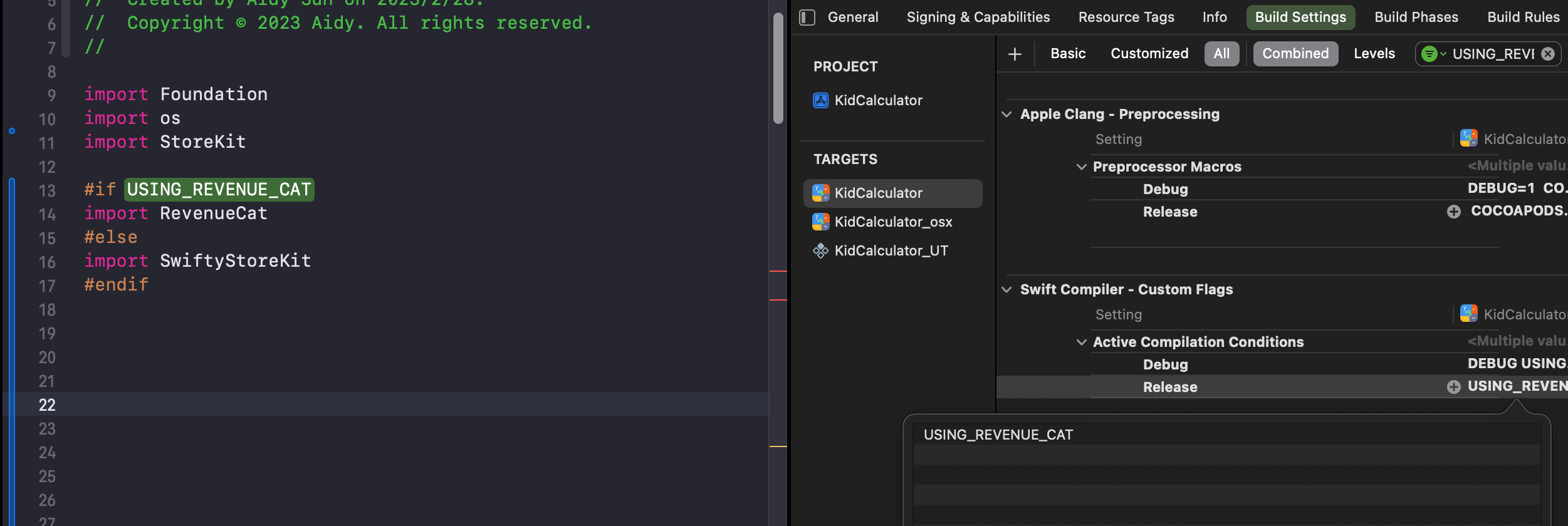Click the TARGETS section header

click(845, 160)
